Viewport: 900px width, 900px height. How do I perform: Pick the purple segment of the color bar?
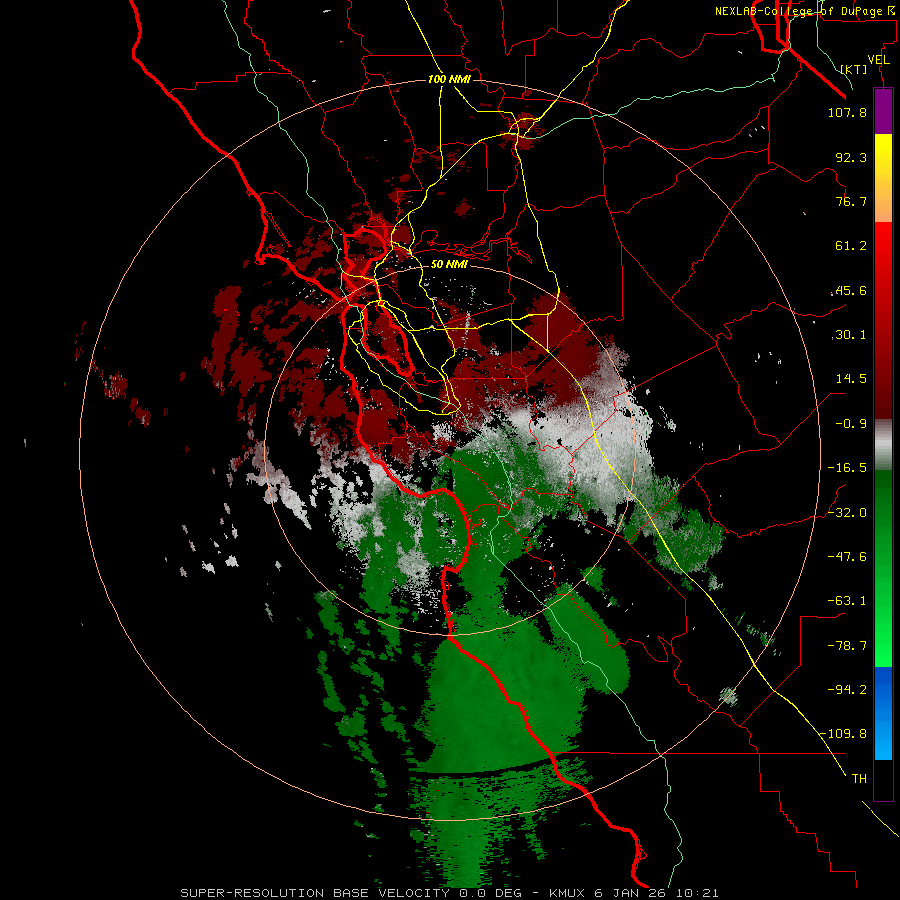883,111
